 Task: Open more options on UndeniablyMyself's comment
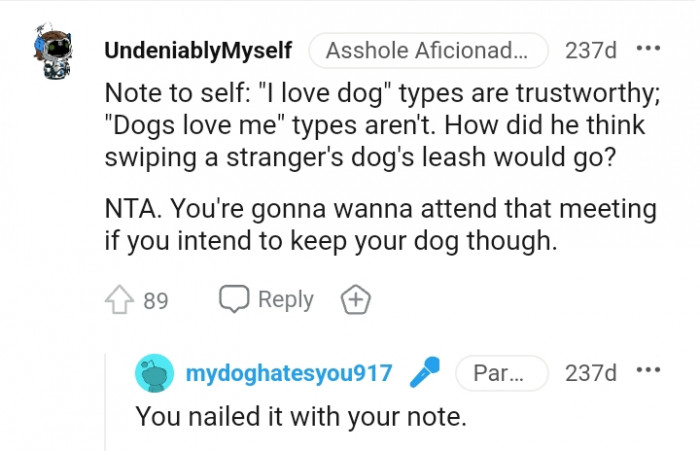(x=648, y=49)
